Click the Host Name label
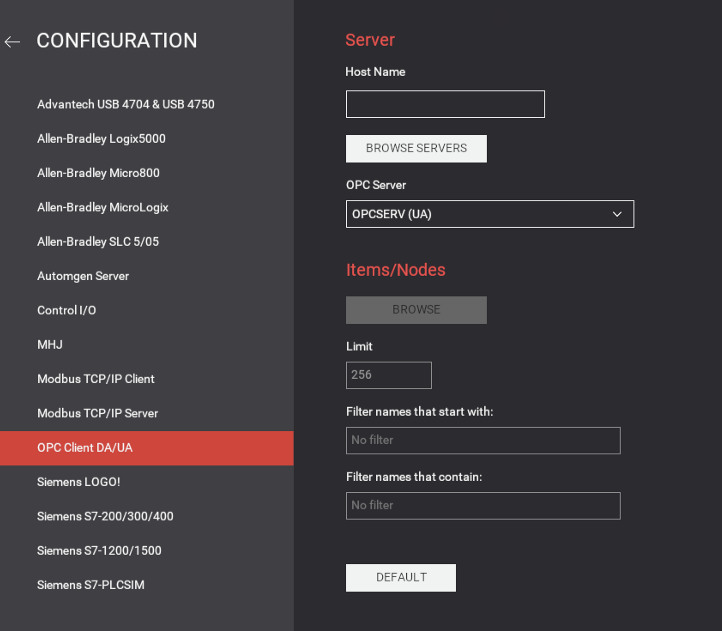 [375, 72]
